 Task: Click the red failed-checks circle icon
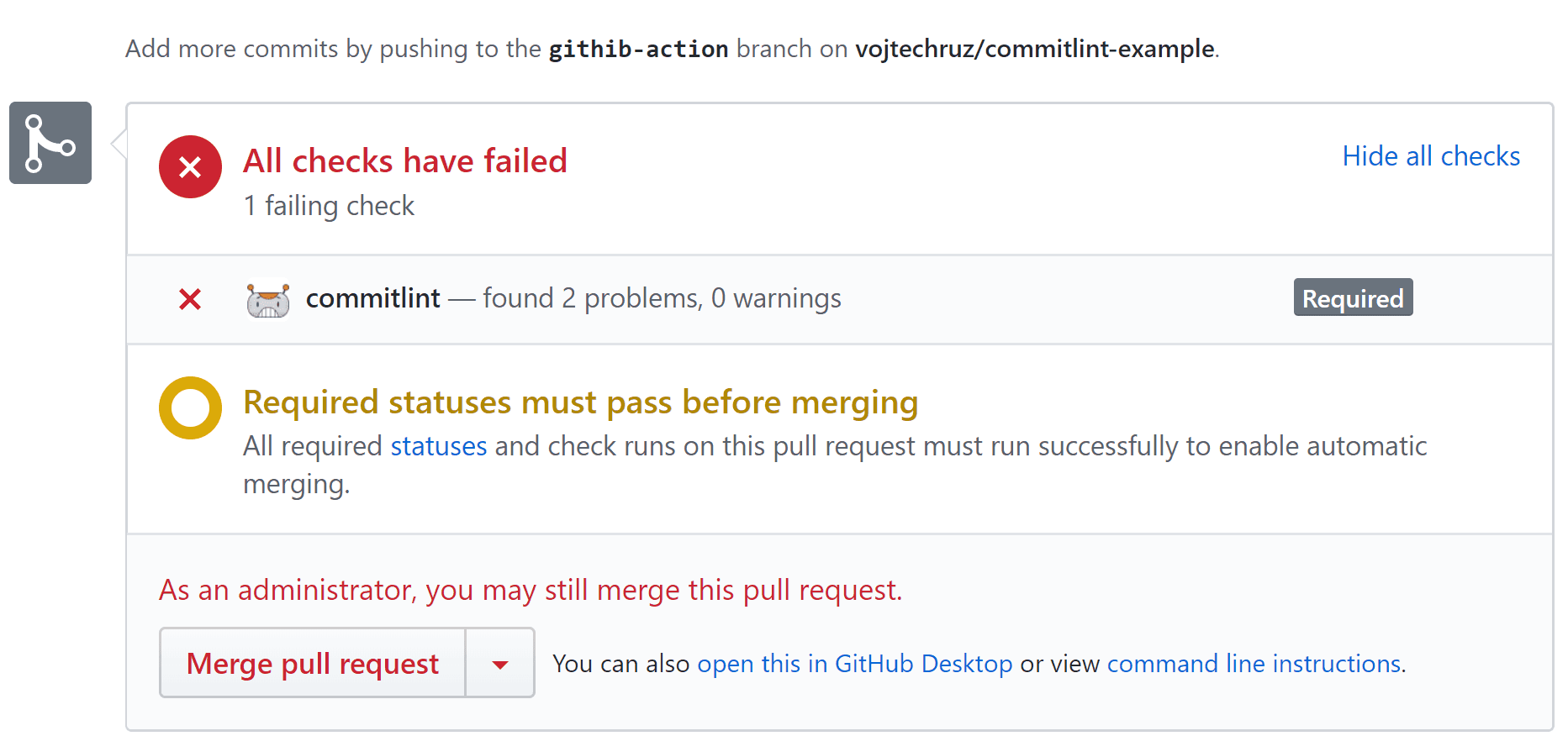[x=190, y=166]
